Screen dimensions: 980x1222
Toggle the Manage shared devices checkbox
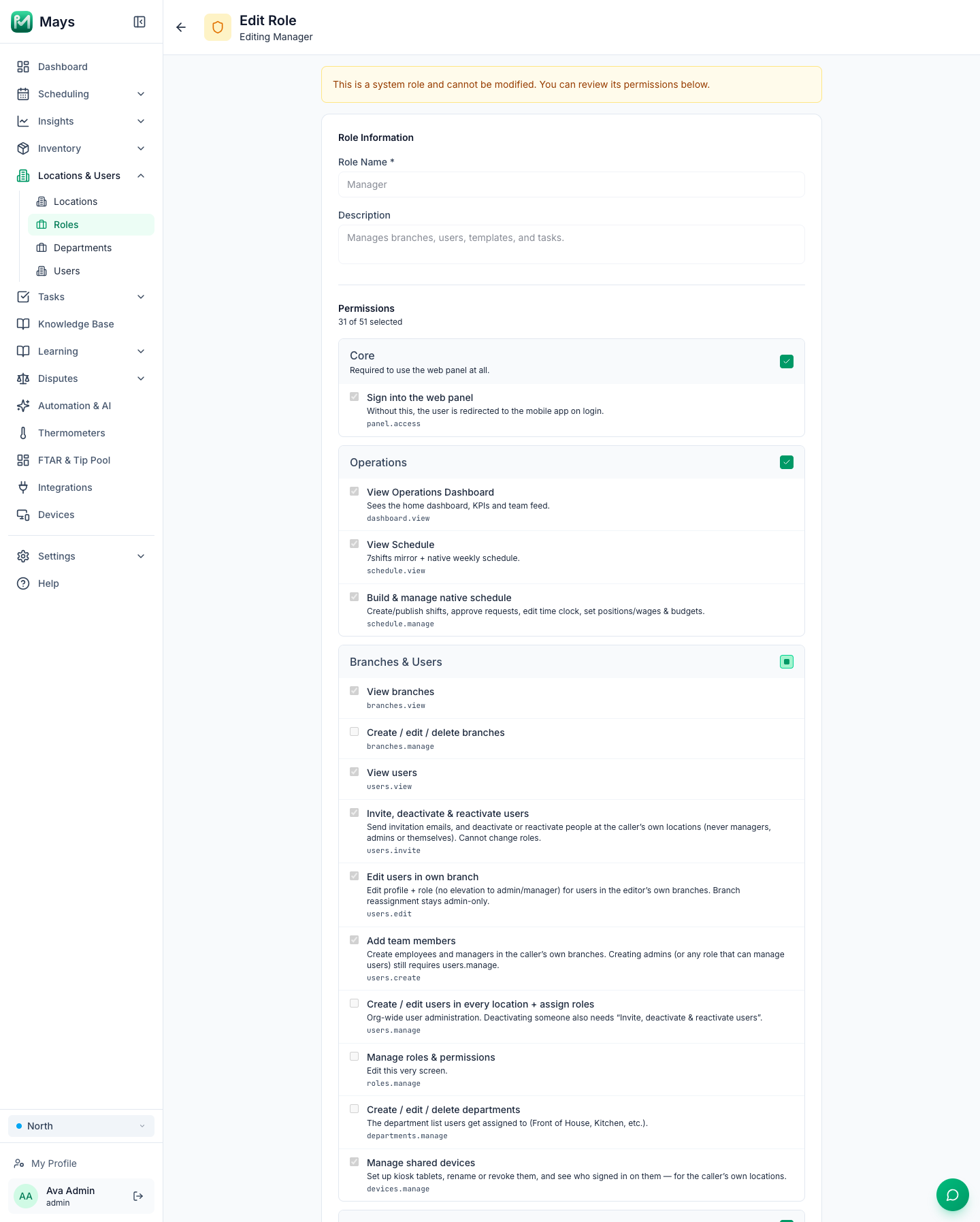point(355,1162)
